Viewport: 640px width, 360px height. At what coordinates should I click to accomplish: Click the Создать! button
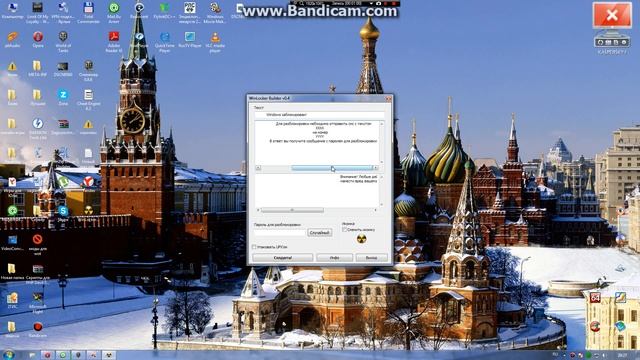[282, 258]
